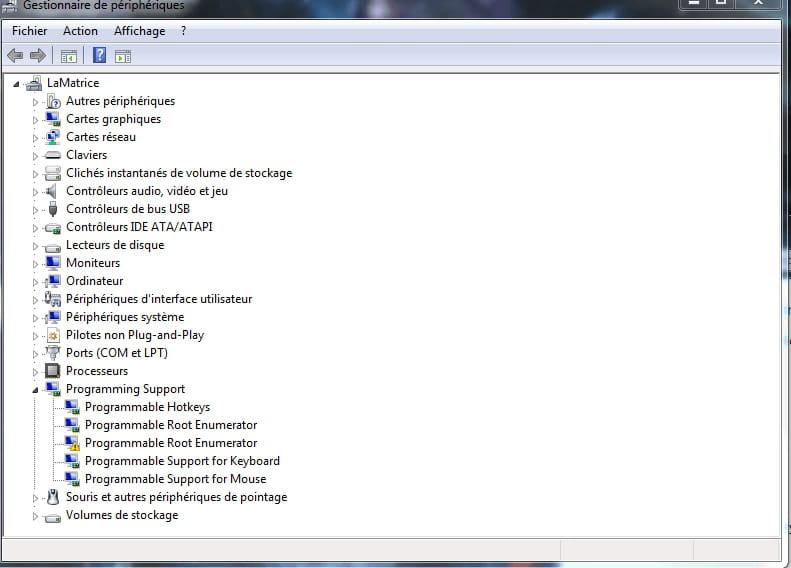791x568 pixels.
Task: Click the Périphériques système icon
Action: coord(53,317)
